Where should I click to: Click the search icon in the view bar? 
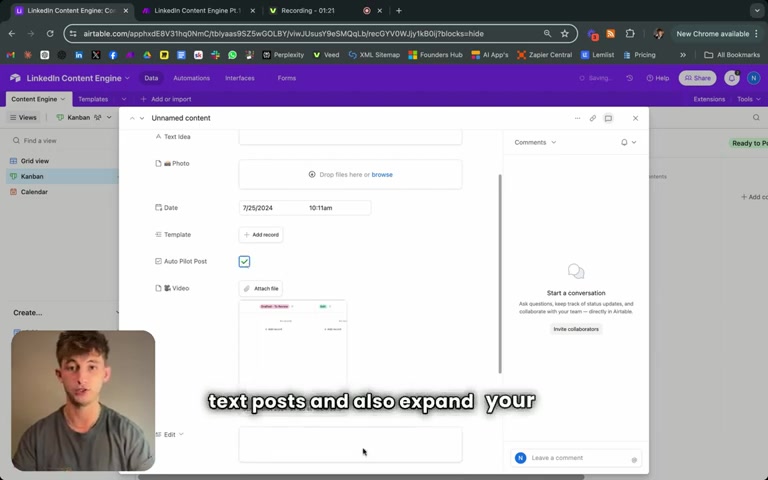tap(756, 118)
